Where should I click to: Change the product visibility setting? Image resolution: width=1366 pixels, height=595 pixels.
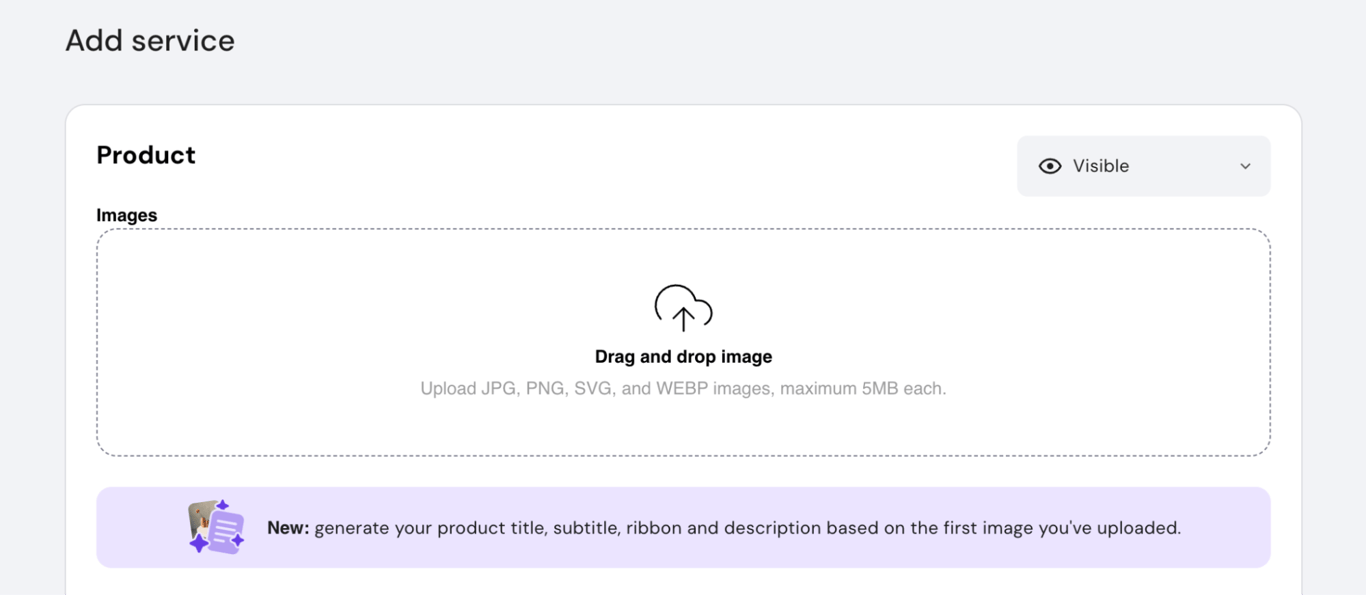coord(1143,166)
